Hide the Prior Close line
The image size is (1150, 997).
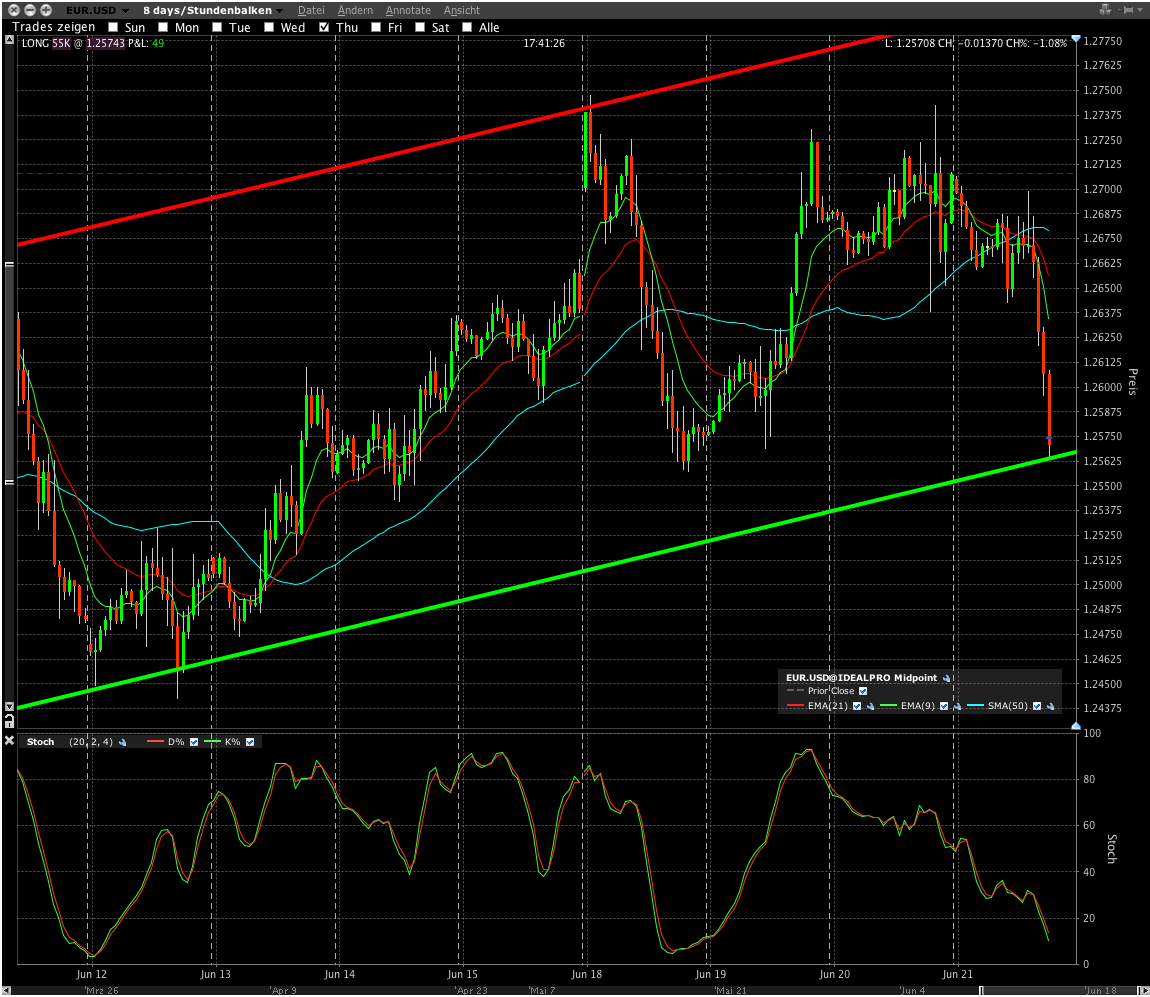(x=863, y=691)
